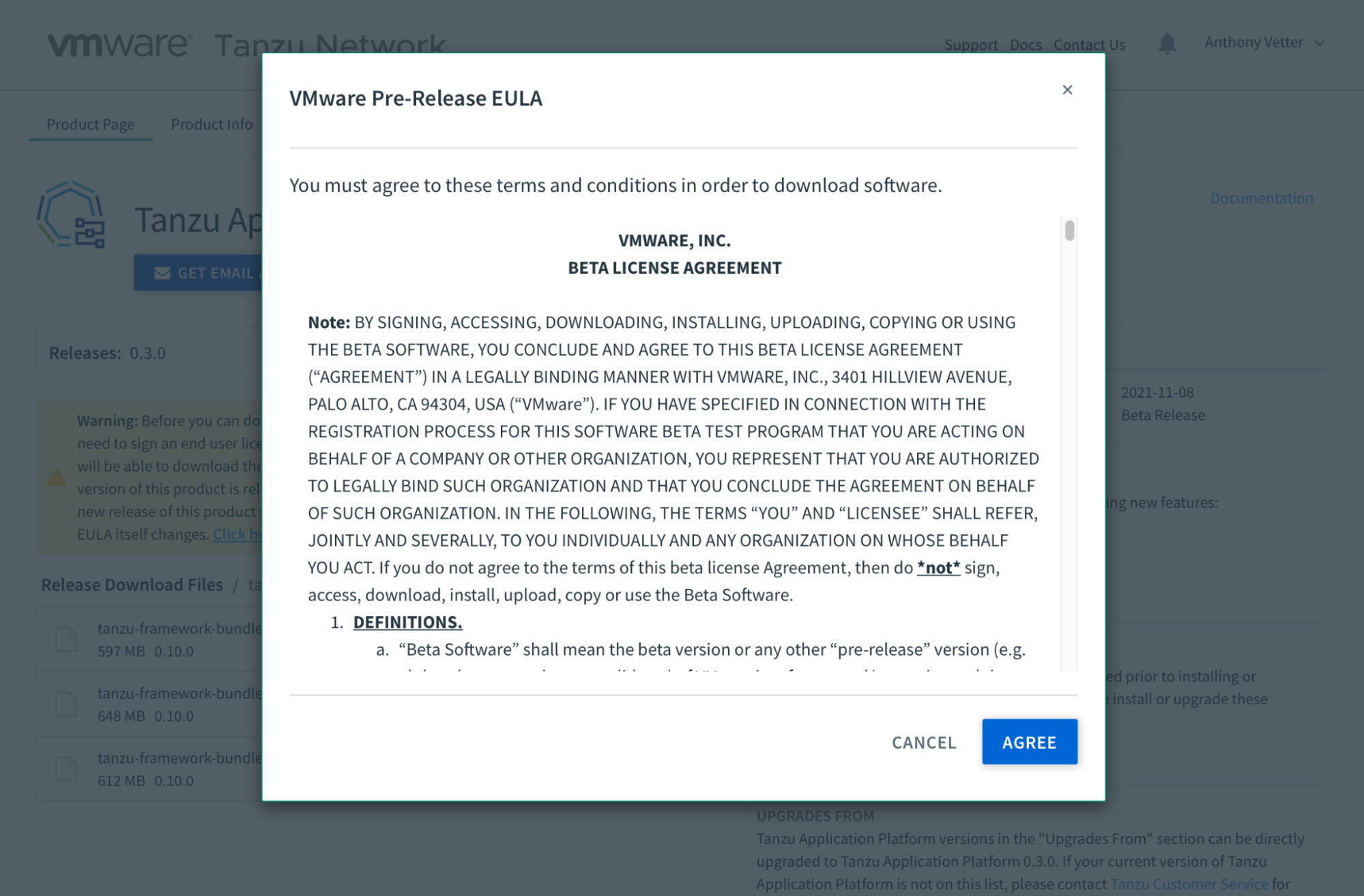
Task: Click the Tanzu Application Platform product icon
Action: tap(72, 214)
